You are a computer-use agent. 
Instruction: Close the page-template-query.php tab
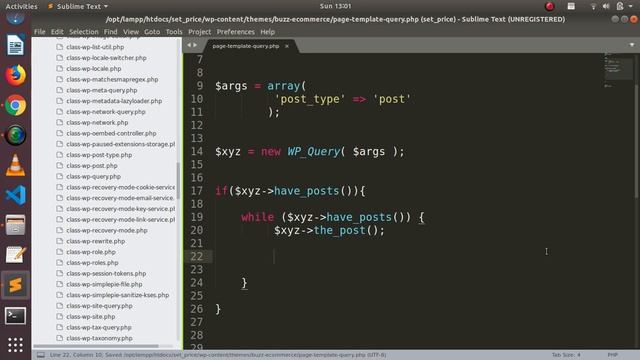point(287,46)
